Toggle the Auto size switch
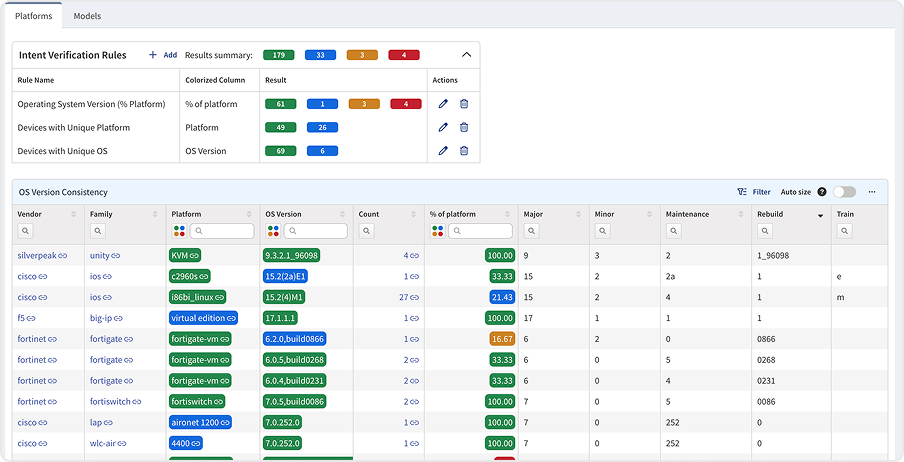 [x=844, y=192]
